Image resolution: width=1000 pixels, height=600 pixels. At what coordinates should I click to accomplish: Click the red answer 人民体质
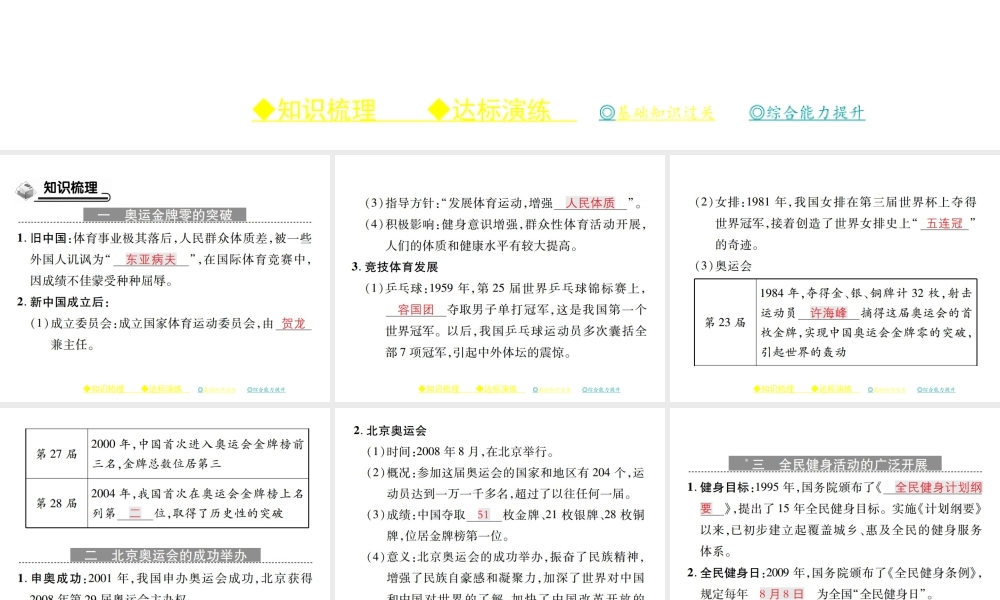click(591, 203)
